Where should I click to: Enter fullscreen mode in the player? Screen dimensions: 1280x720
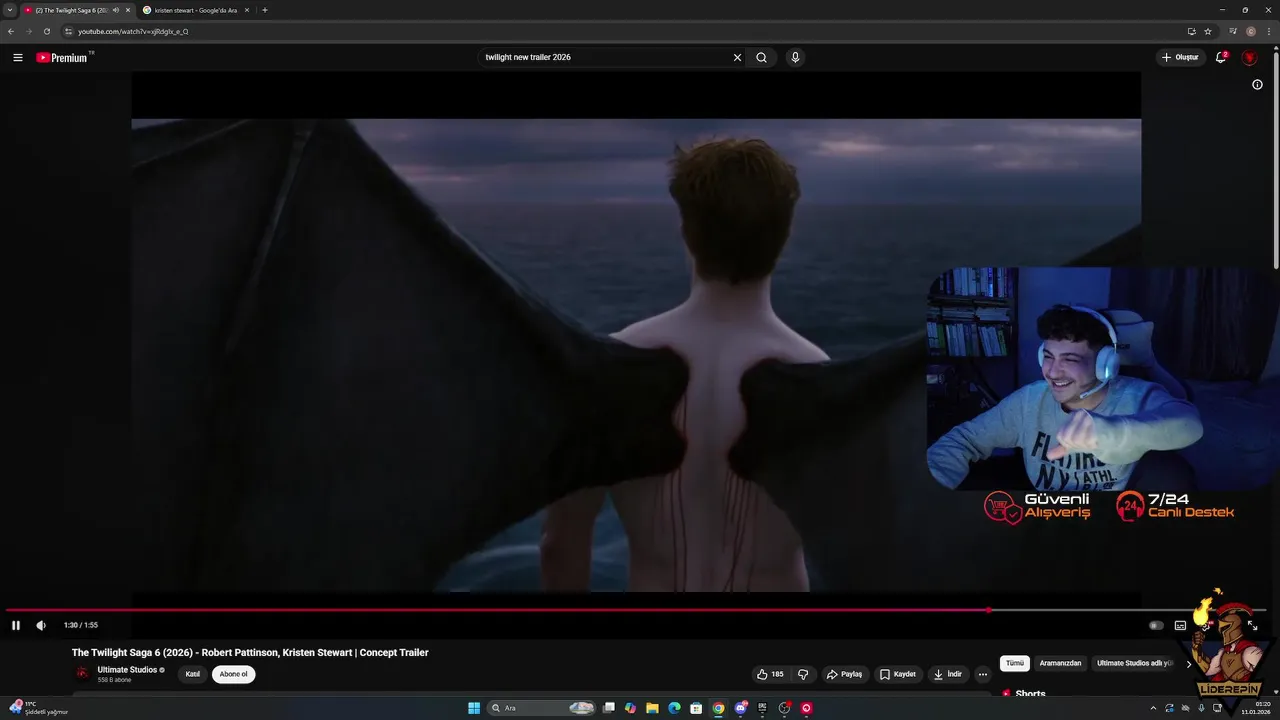(x=1252, y=625)
